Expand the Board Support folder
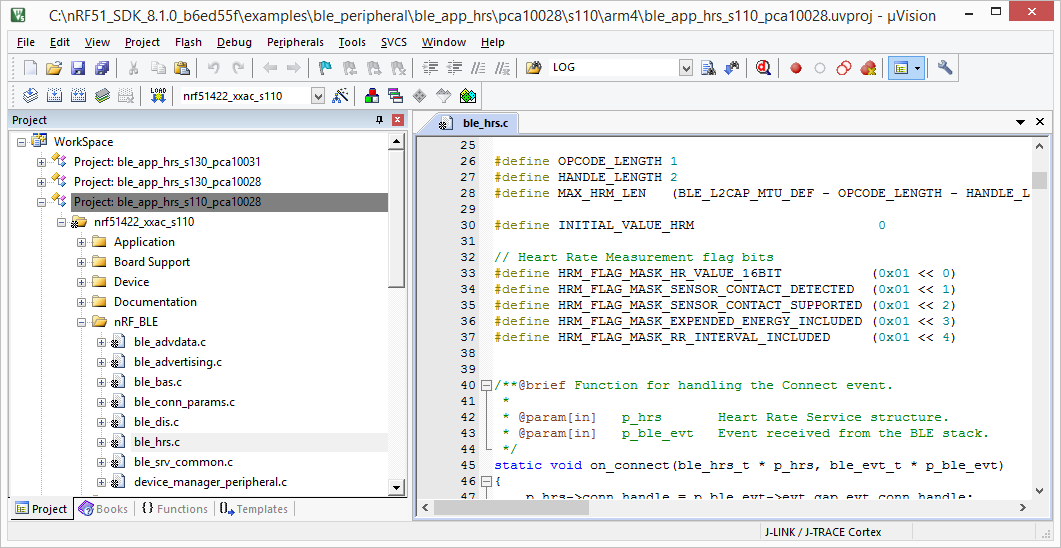 (81, 262)
